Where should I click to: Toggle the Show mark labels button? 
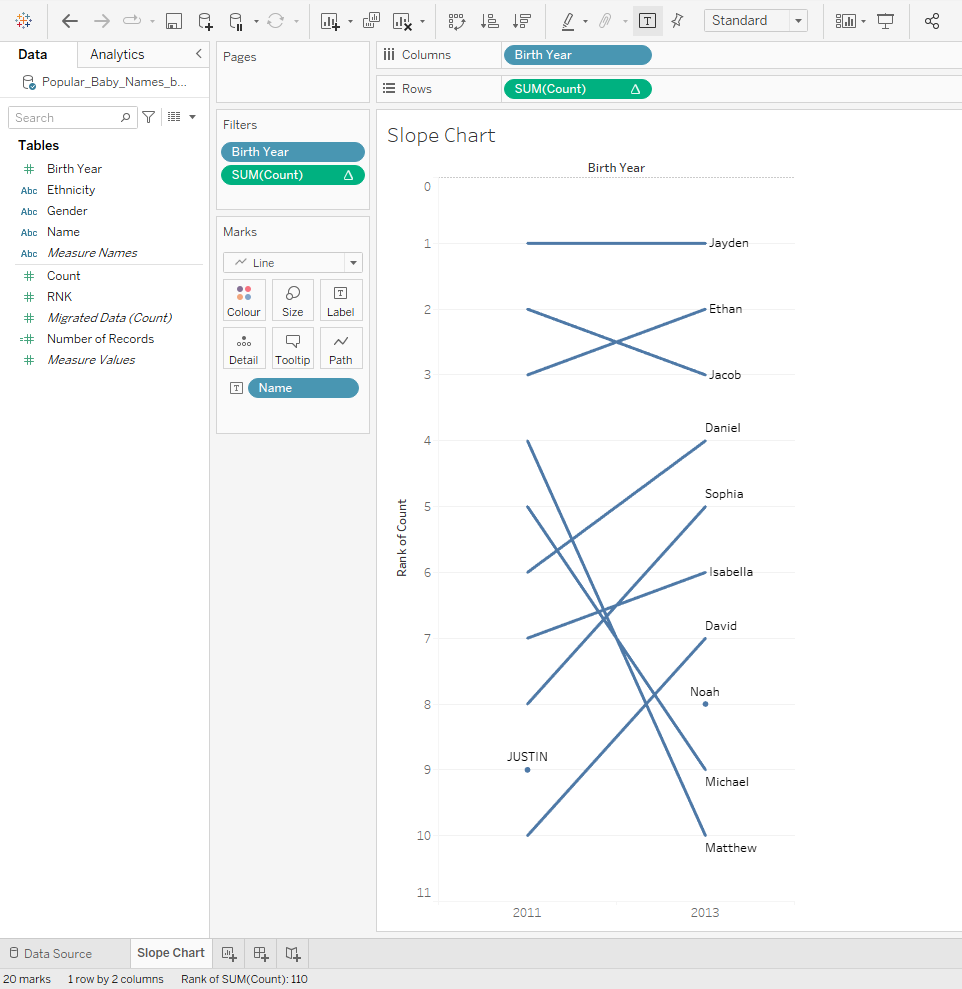(x=647, y=21)
